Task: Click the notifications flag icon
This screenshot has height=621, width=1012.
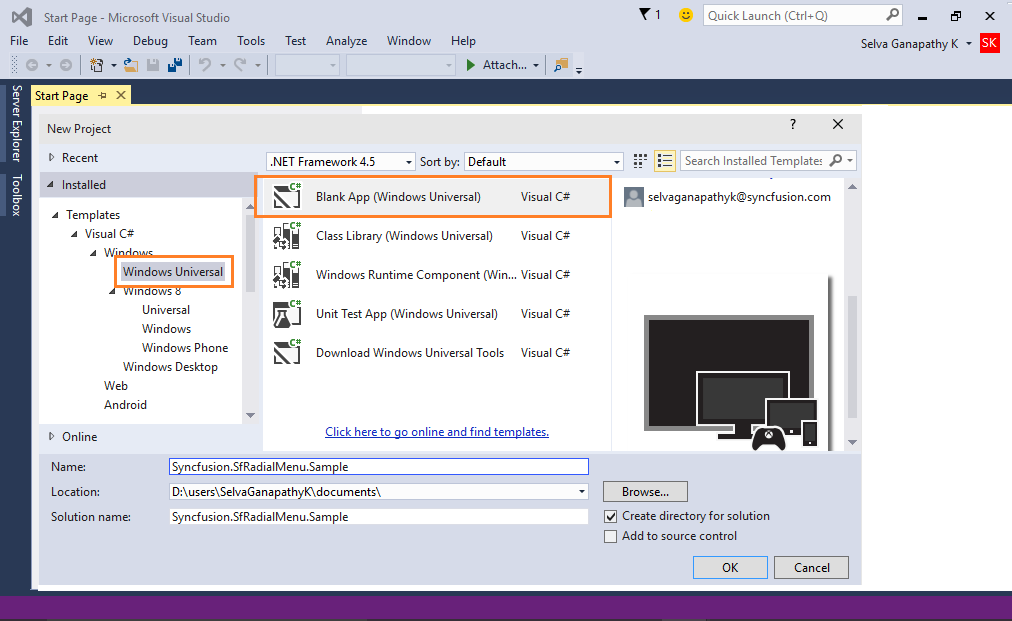Action: tap(645, 15)
